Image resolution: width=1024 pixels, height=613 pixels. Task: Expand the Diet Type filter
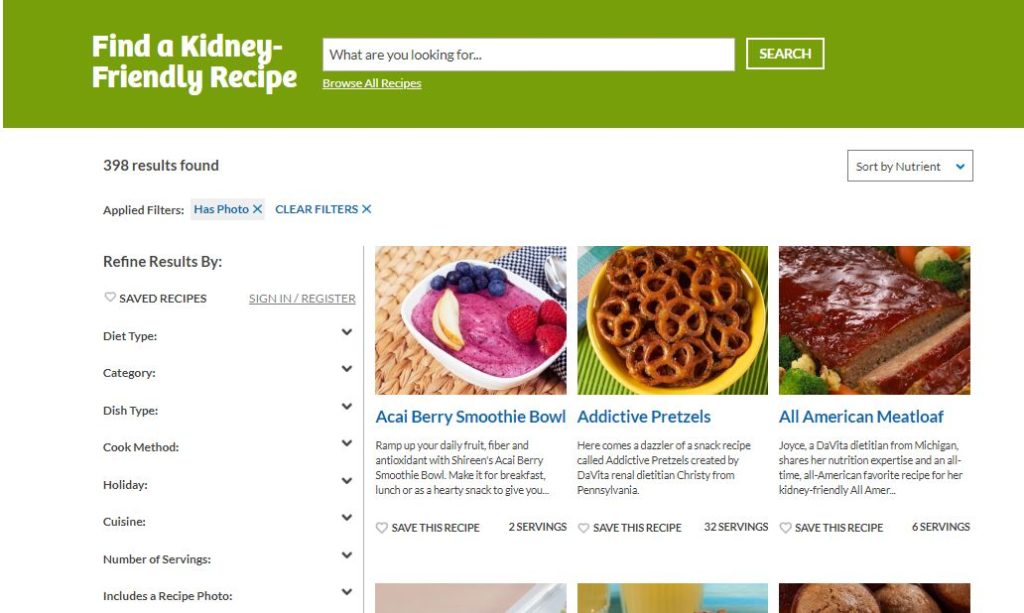(347, 332)
